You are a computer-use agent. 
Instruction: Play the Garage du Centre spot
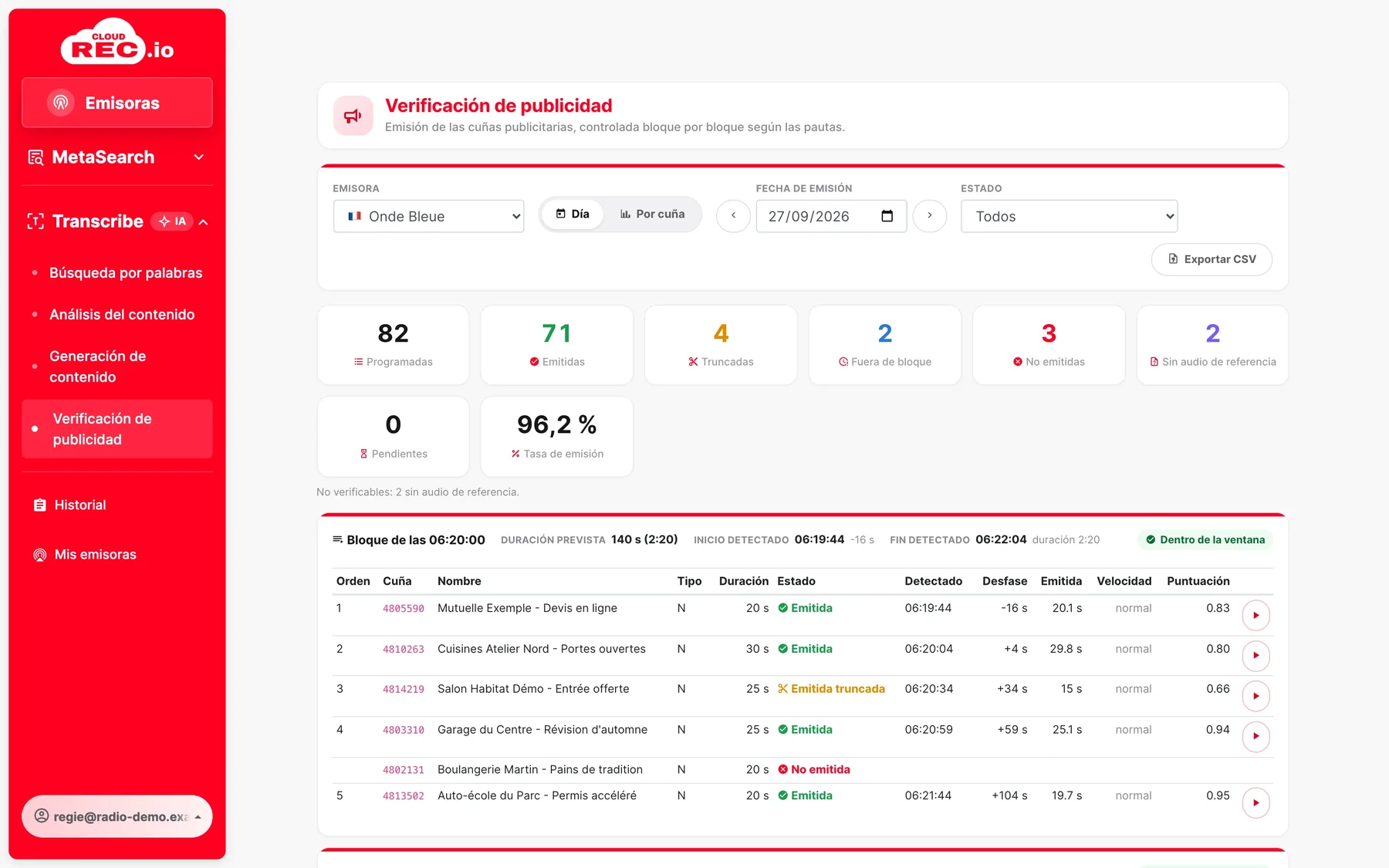click(1256, 736)
